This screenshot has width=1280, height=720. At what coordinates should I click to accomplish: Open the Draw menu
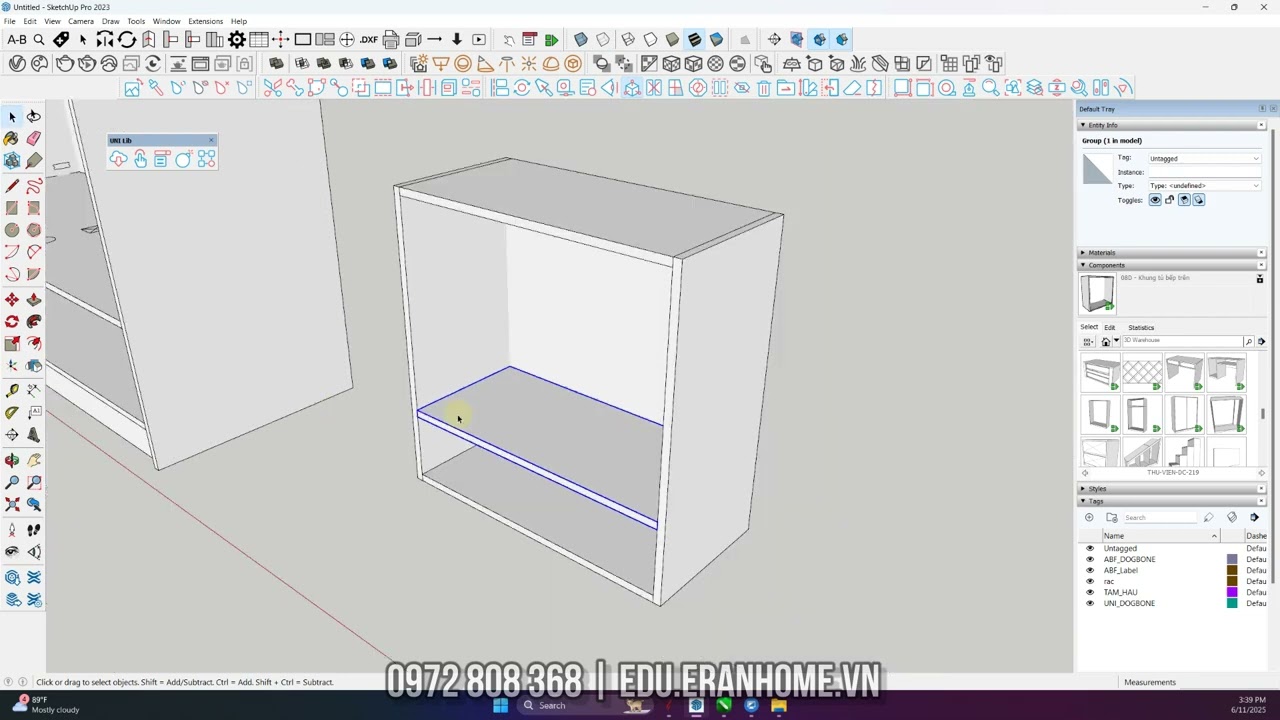(x=111, y=21)
